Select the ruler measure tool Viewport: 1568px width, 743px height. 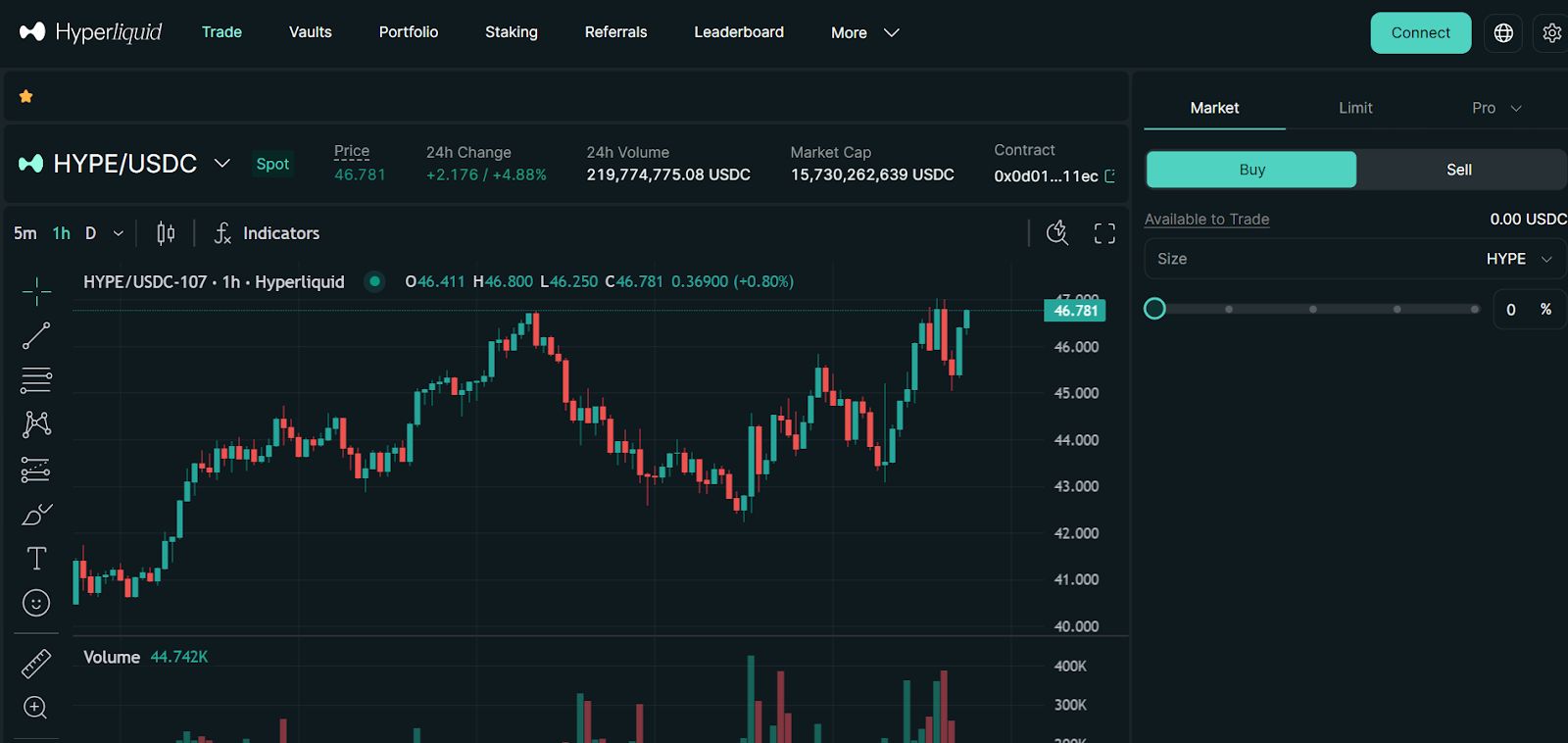click(x=36, y=664)
